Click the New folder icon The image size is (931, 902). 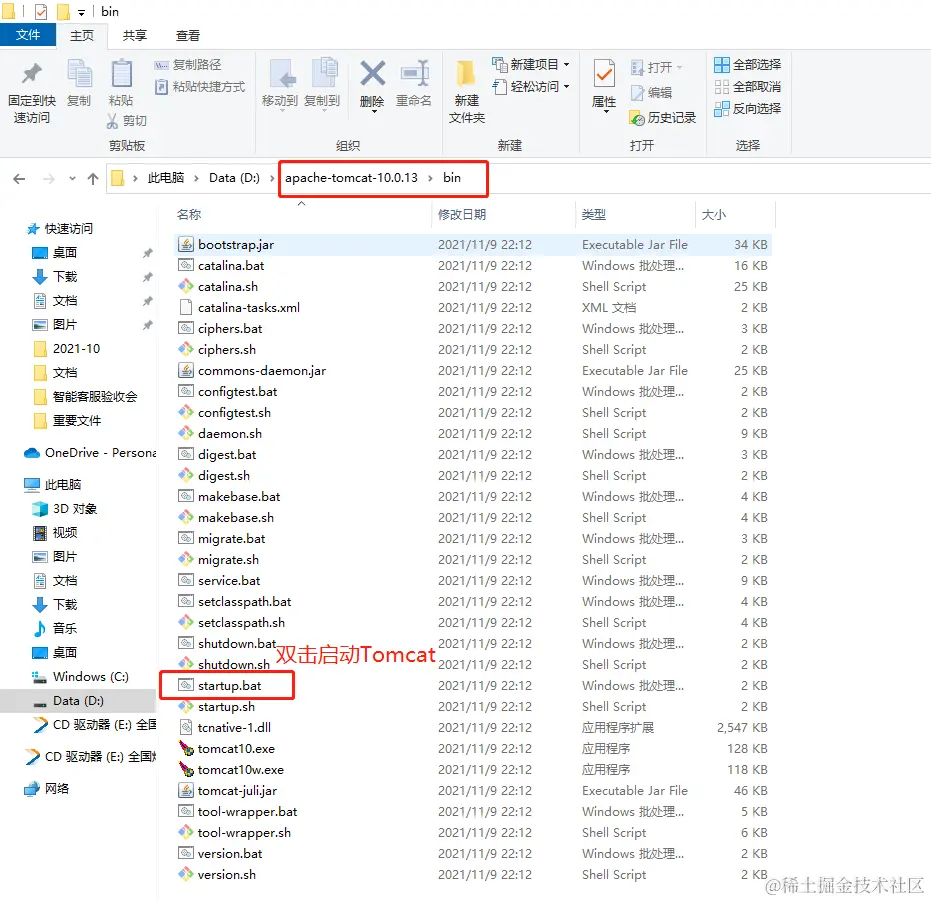point(466,75)
